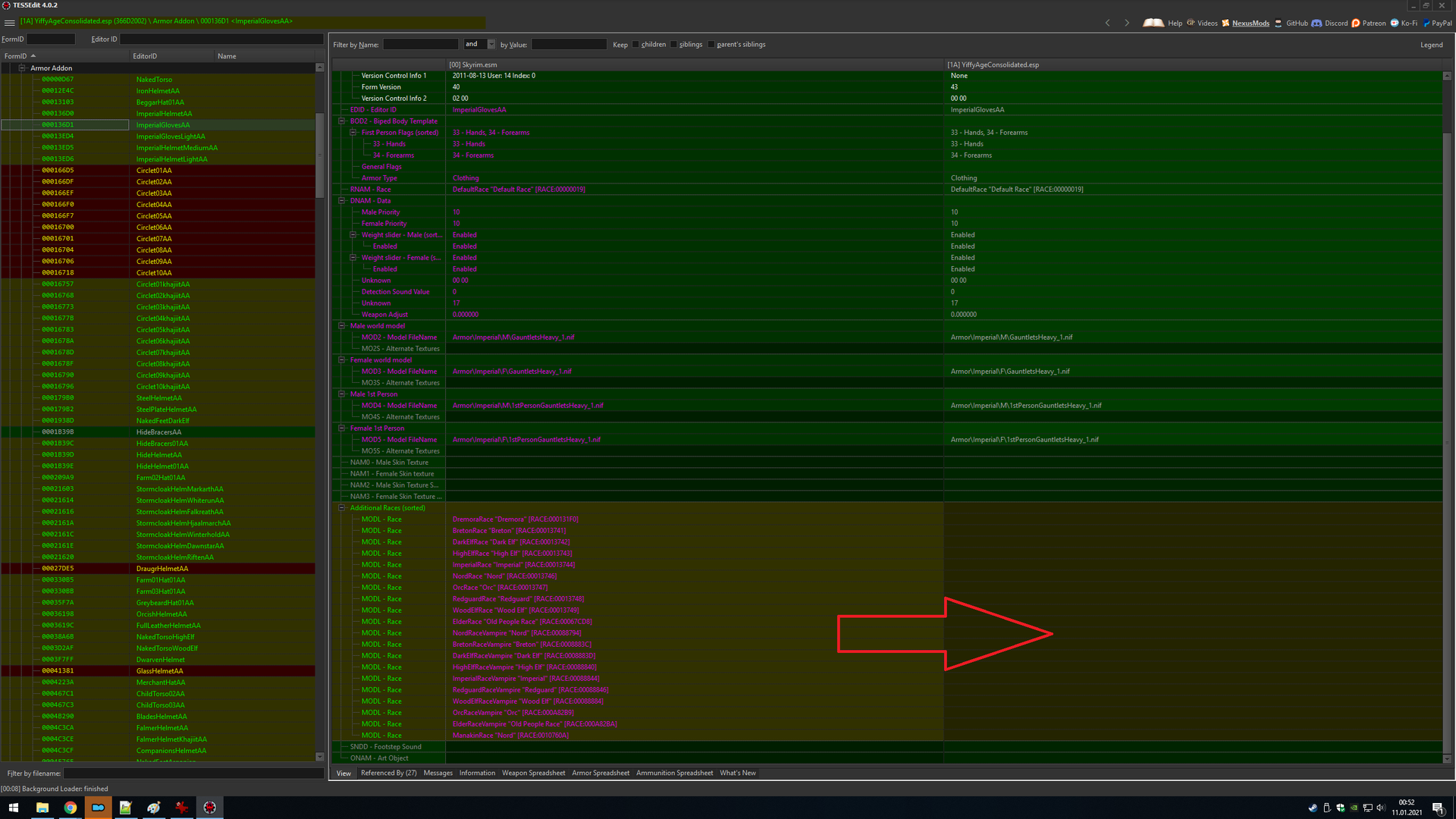Switch to TES5Edit taskbar icon
This screenshot has width=1456, height=819.
[x=210, y=808]
